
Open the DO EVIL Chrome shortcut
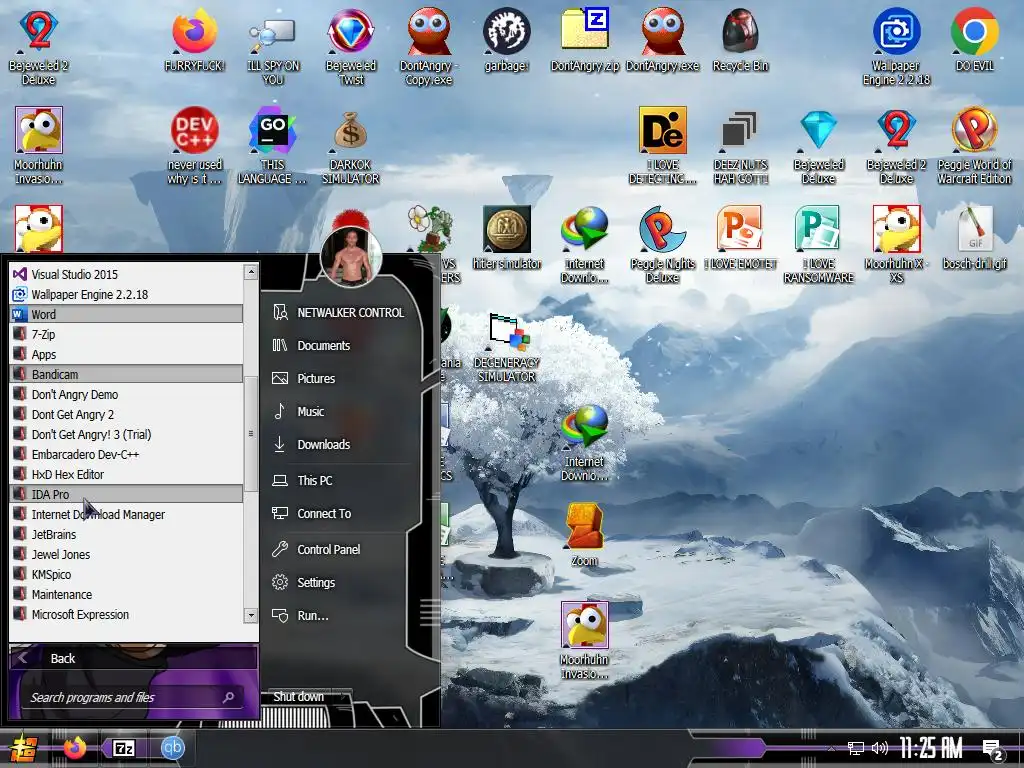click(974, 40)
